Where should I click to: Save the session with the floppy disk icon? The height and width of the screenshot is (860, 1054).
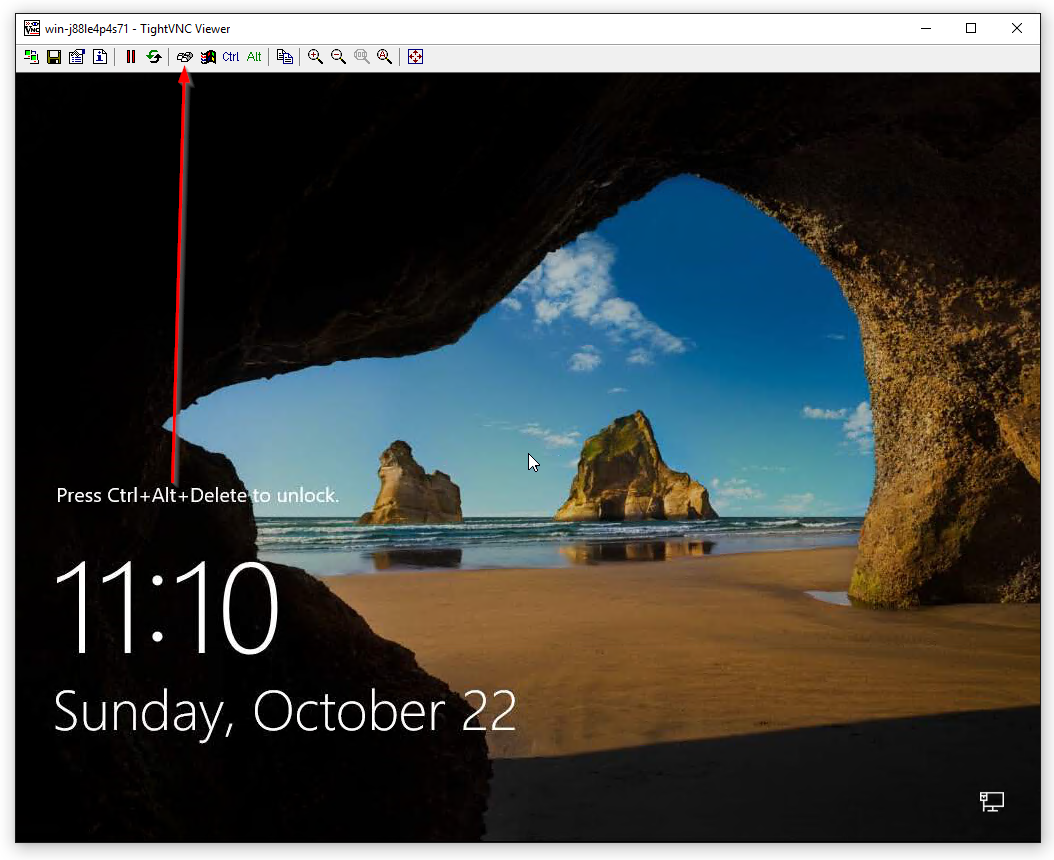(54, 56)
